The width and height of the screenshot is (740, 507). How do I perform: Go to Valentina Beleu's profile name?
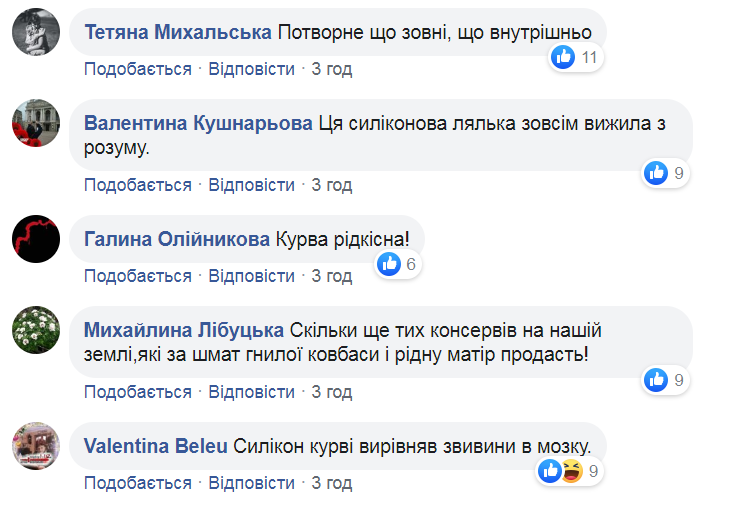point(156,445)
